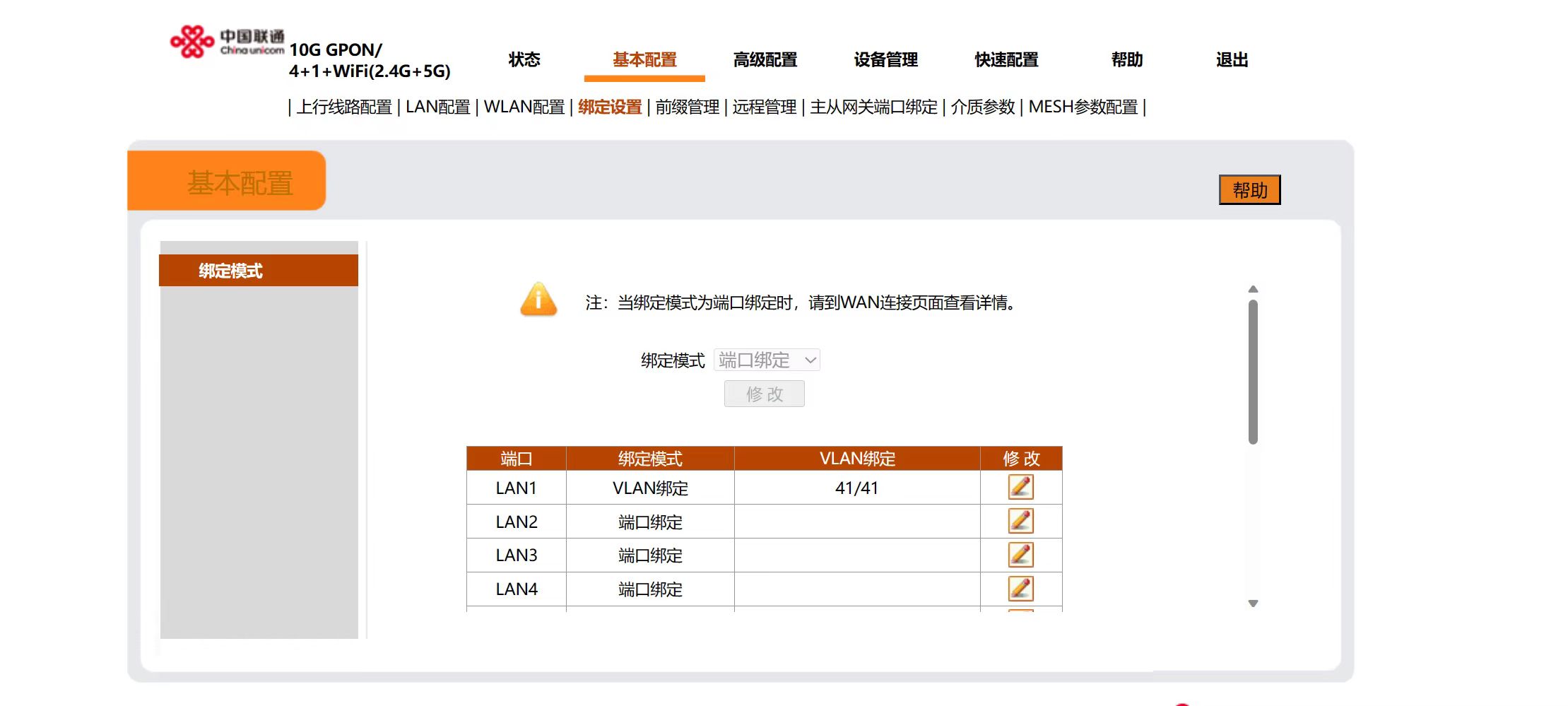Go to 上行线路配置 submenu

tap(344, 107)
